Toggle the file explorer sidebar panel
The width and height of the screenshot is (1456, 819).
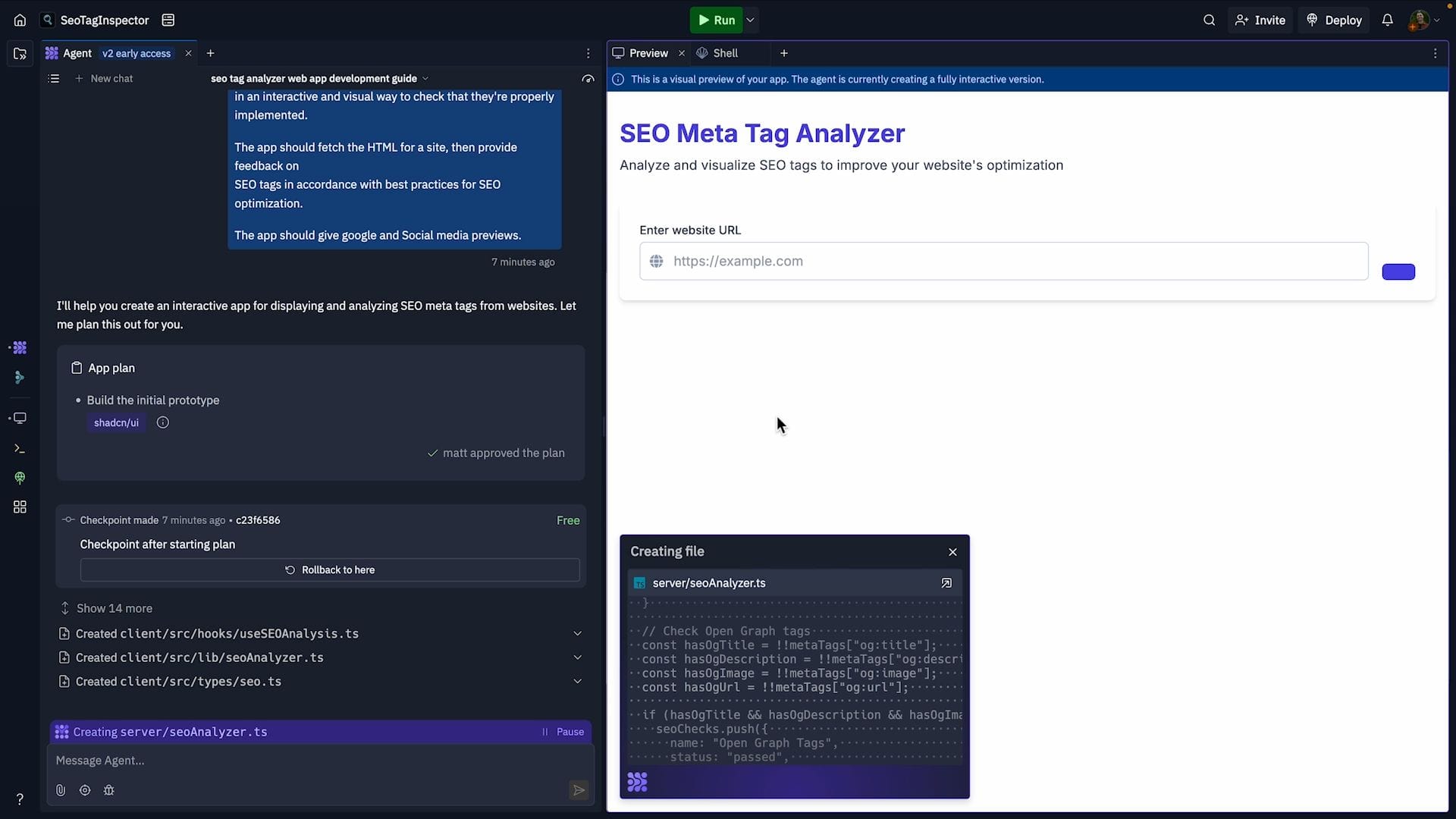20,54
